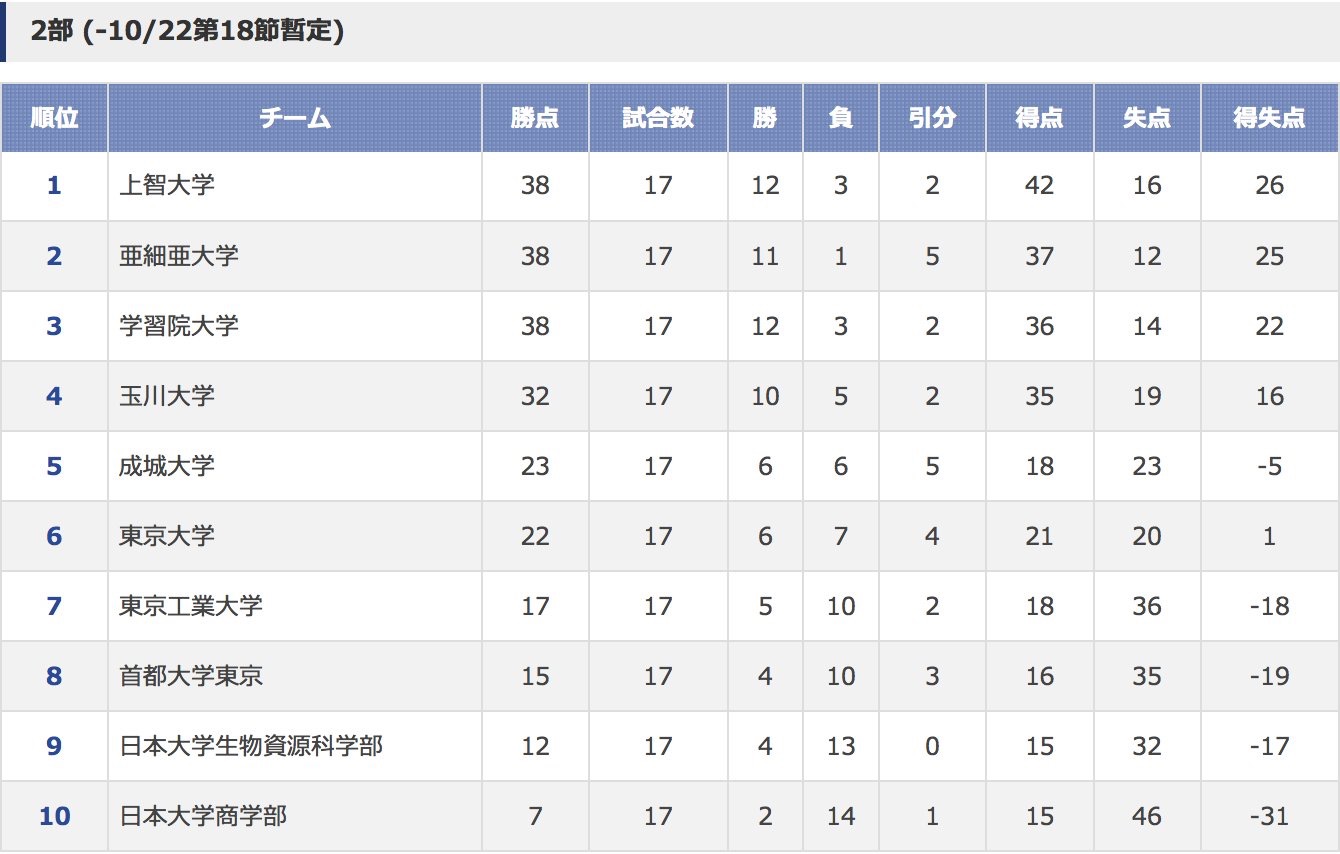Click the 得失点 column header
The width and height of the screenshot is (1340, 854).
[x=1270, y=118]
